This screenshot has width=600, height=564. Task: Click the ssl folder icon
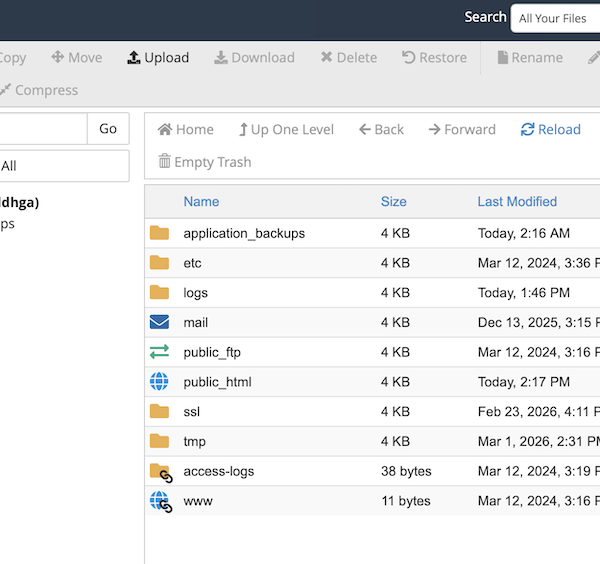point(160,411)
